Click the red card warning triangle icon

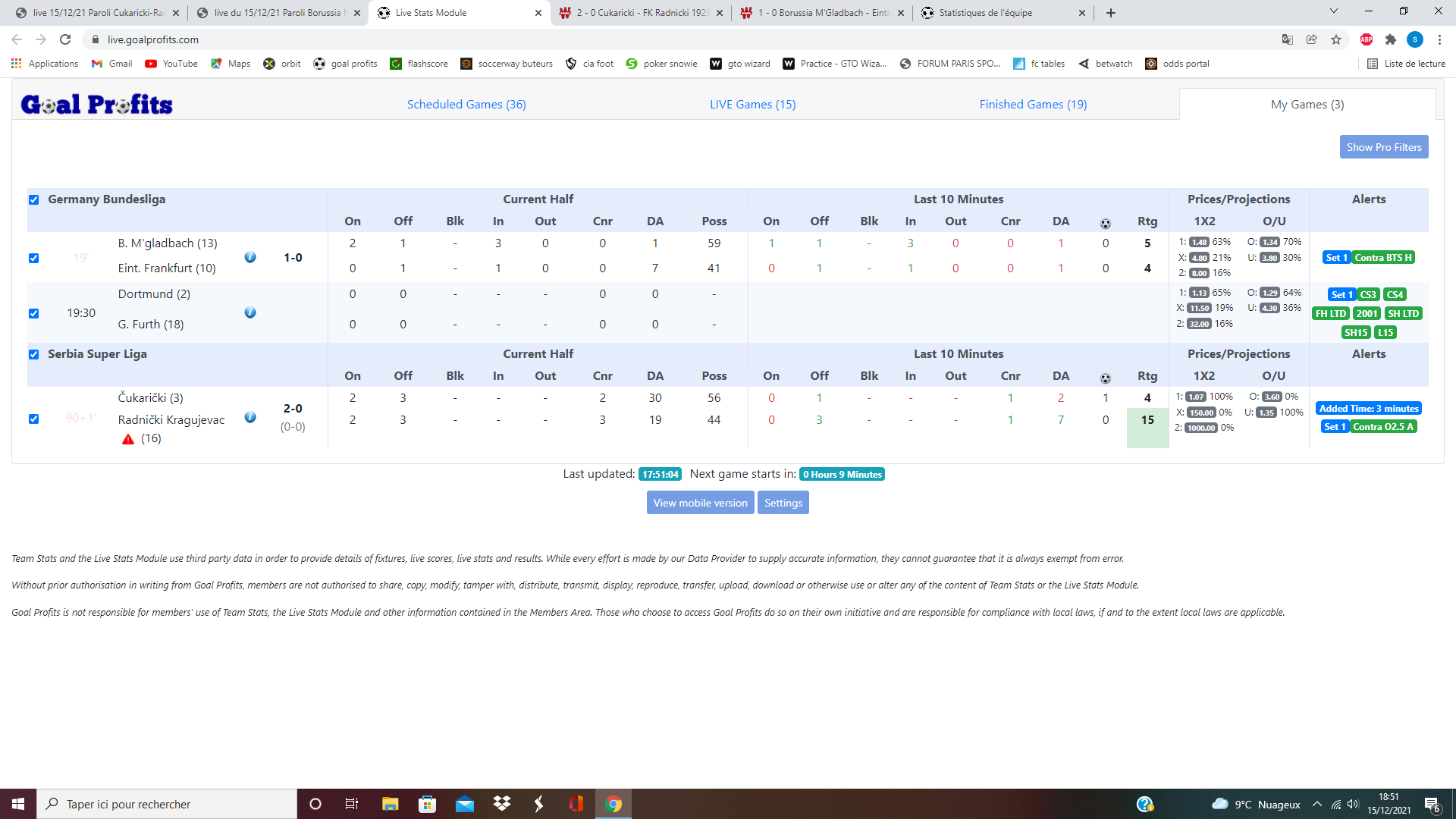click(128, 439)
